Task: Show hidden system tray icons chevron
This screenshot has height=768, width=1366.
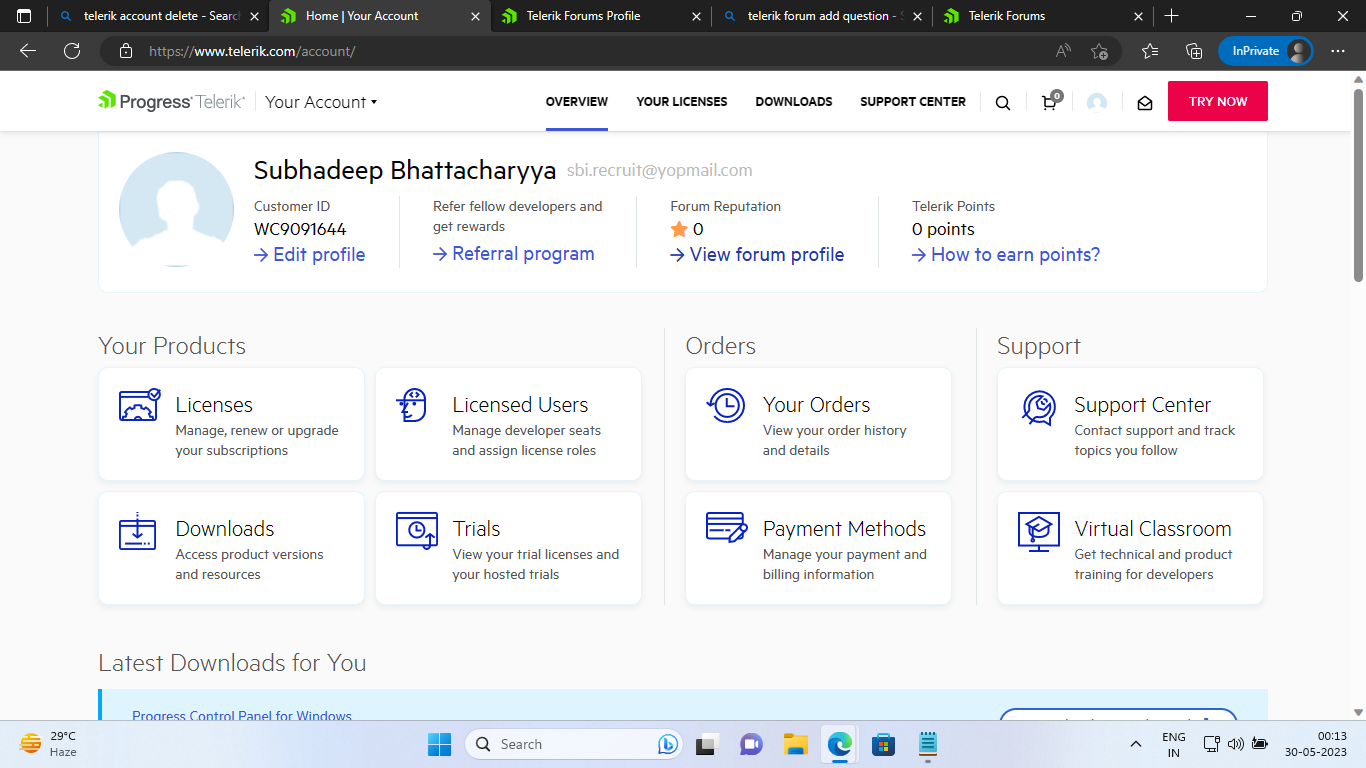Action: [x=1135, y=744]
